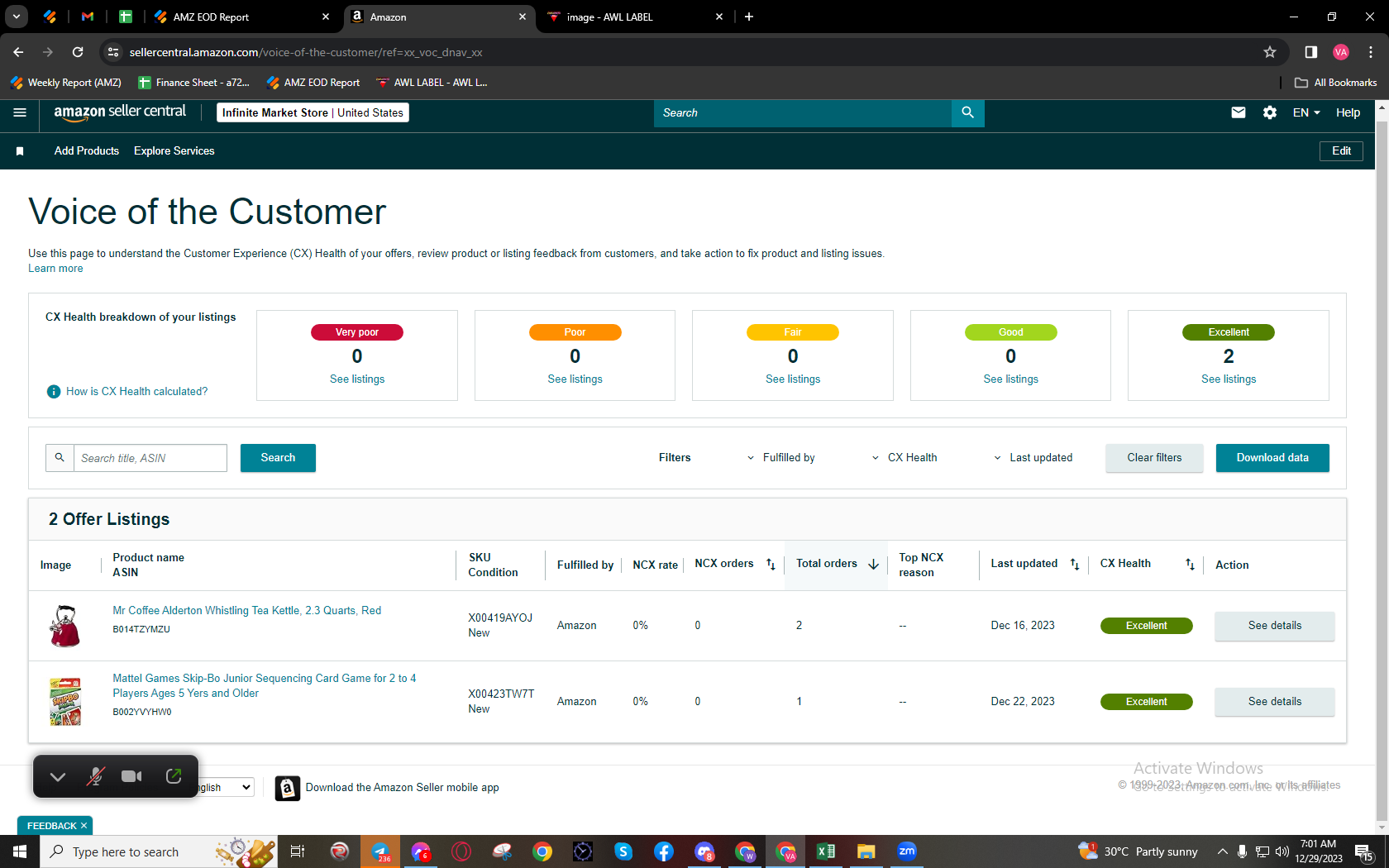Viewport: 1389px width, 868px height.
Task: Sort by Last updated arrows
Action: 1075,565
